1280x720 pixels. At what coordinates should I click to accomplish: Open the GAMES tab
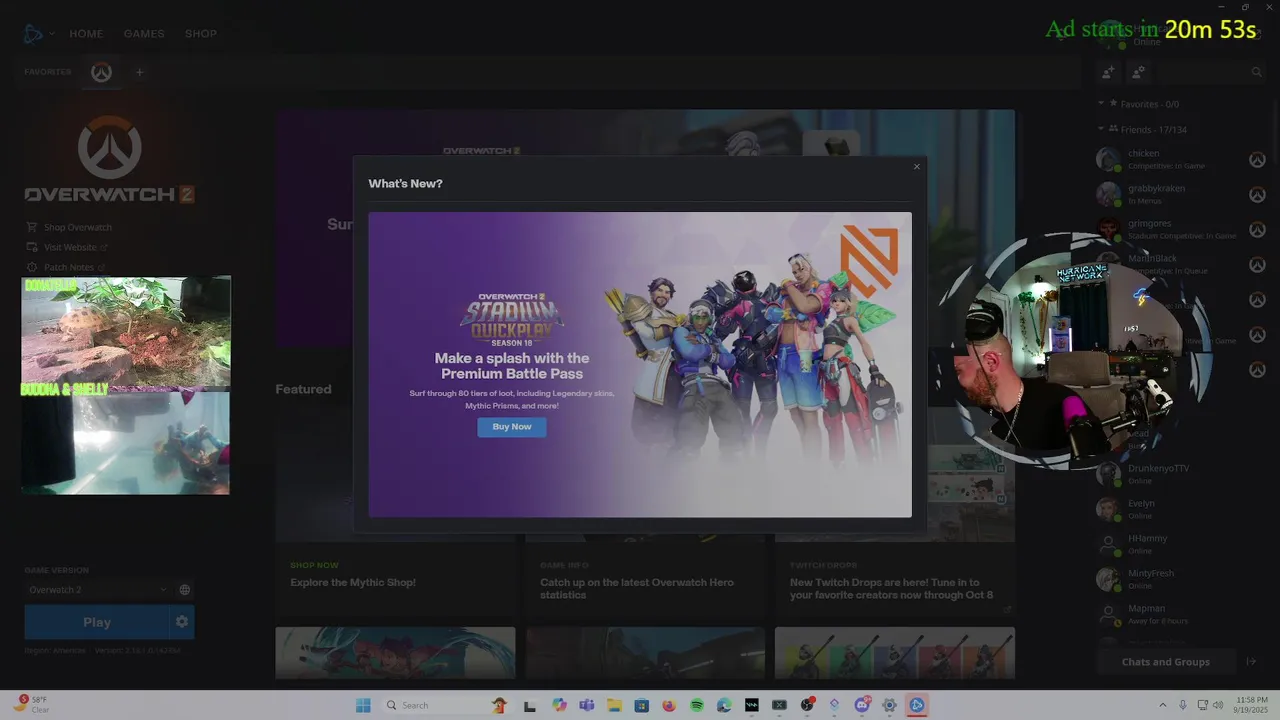click(x=144, y=34)
